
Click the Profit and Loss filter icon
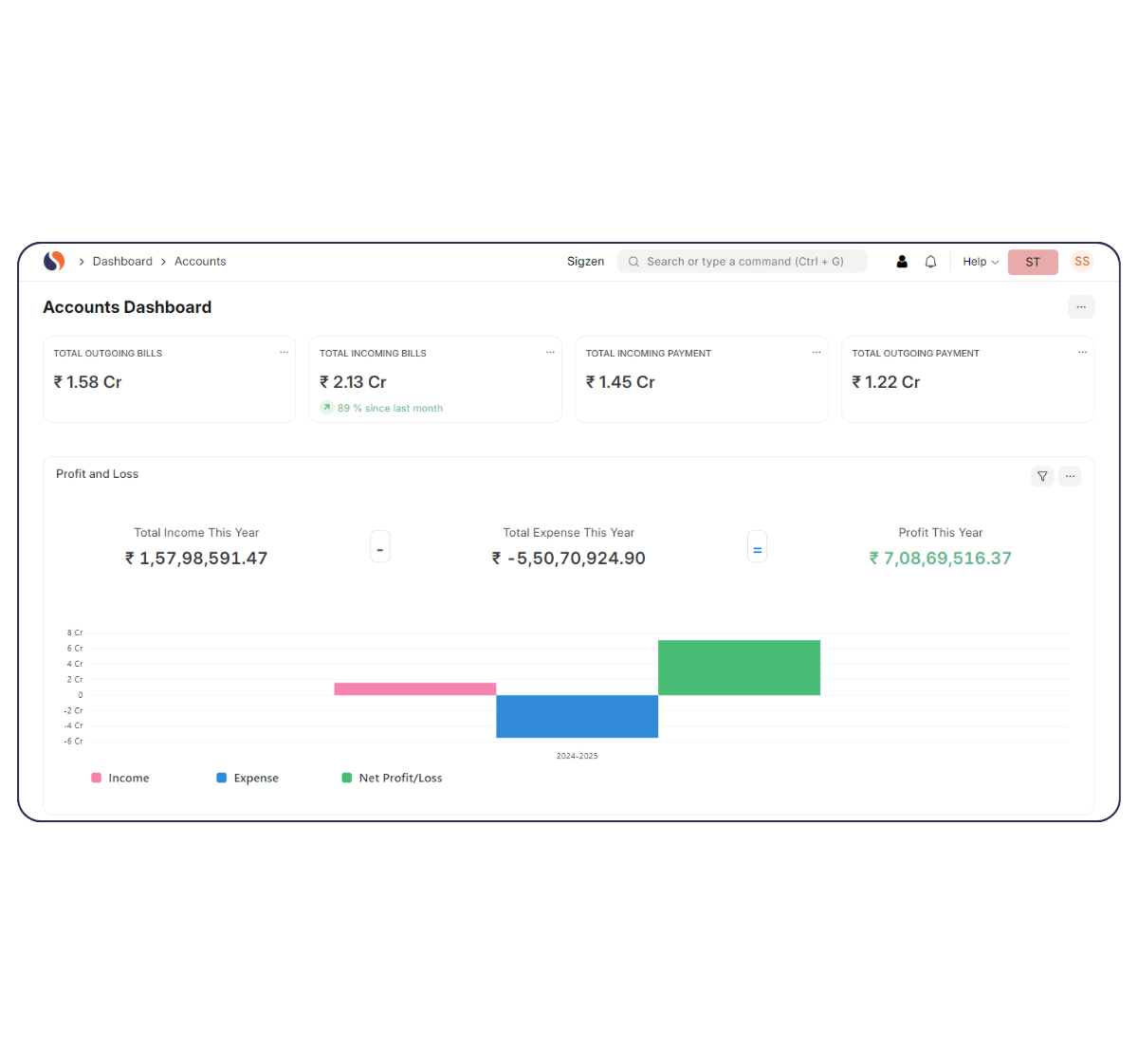[1042, 476]
